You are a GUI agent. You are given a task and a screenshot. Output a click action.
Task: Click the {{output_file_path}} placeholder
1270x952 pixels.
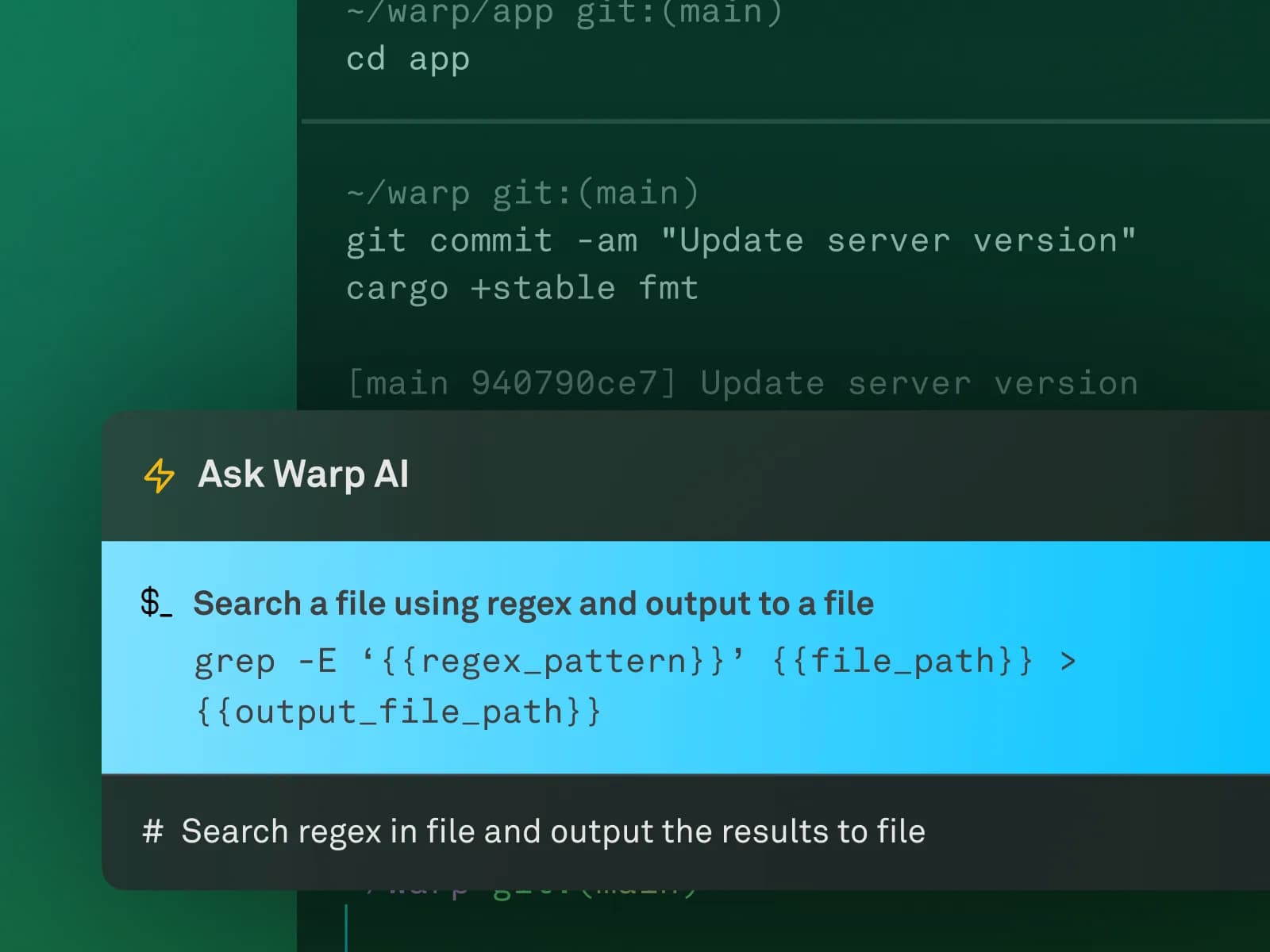(397, 711)
